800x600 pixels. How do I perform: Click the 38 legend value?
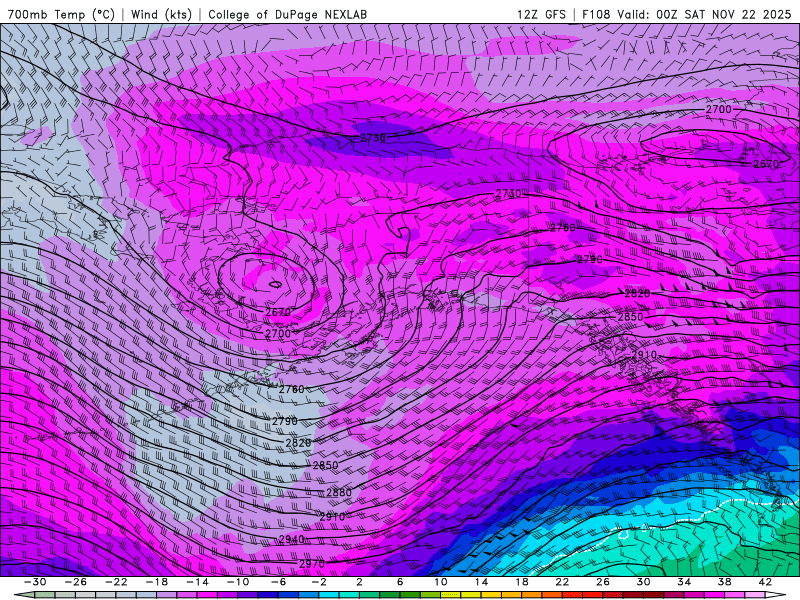(x=724, y=582)
